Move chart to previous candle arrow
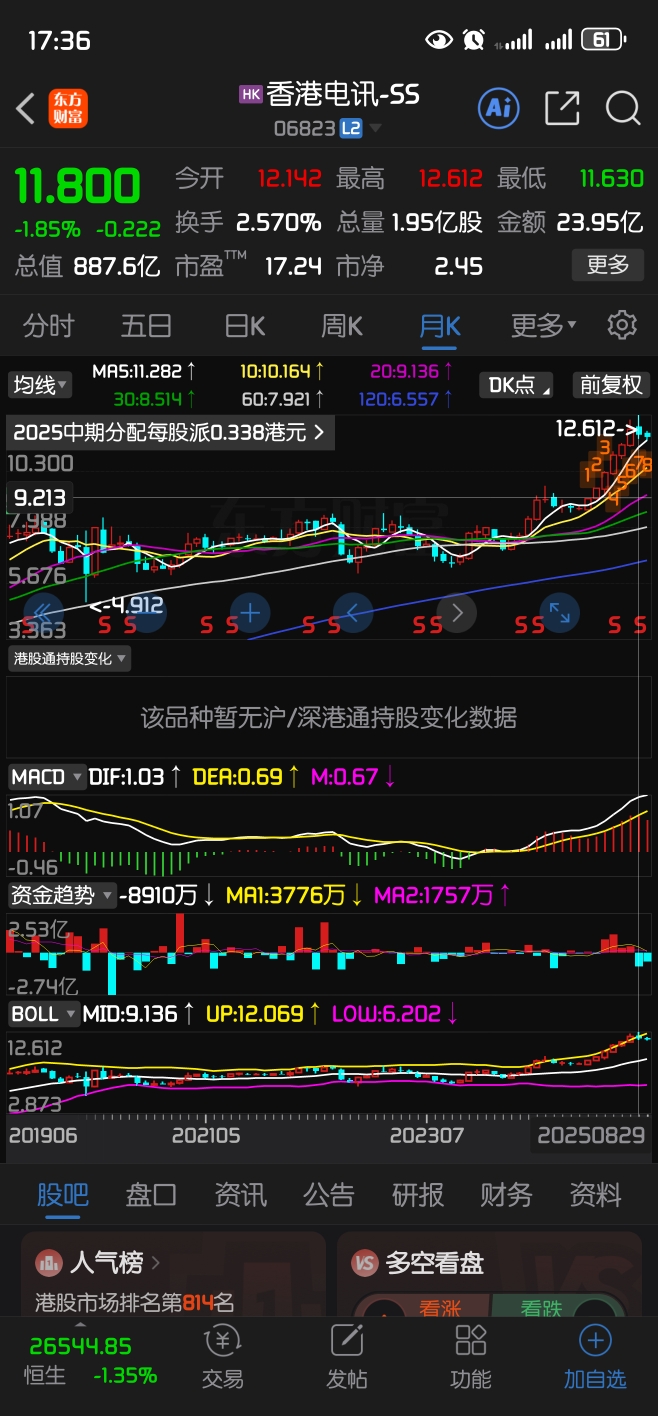Screen dimensions: 658x1416 352,612
